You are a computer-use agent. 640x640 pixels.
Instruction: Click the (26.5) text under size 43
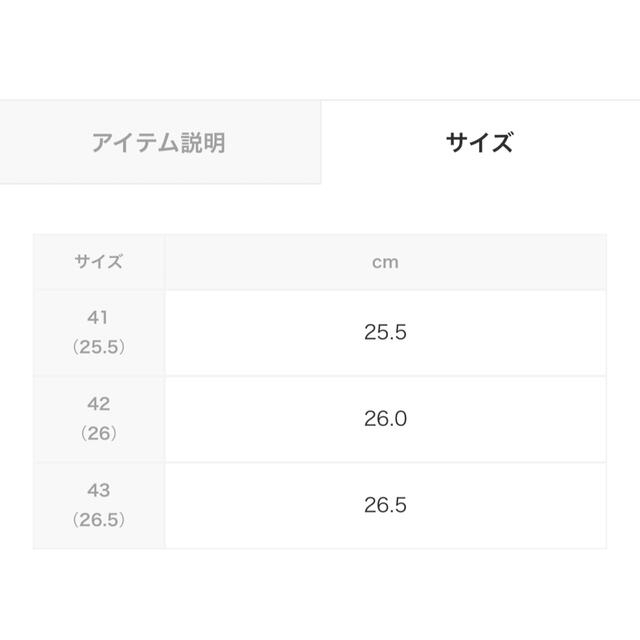99,520
